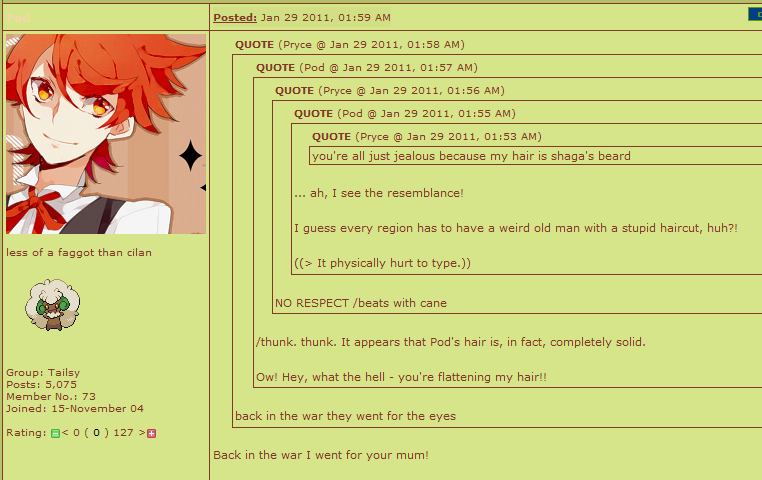Click the green minus rating icon
This screenshot has width=762, height=480.
pyautogui.click(x=55, y=433)
